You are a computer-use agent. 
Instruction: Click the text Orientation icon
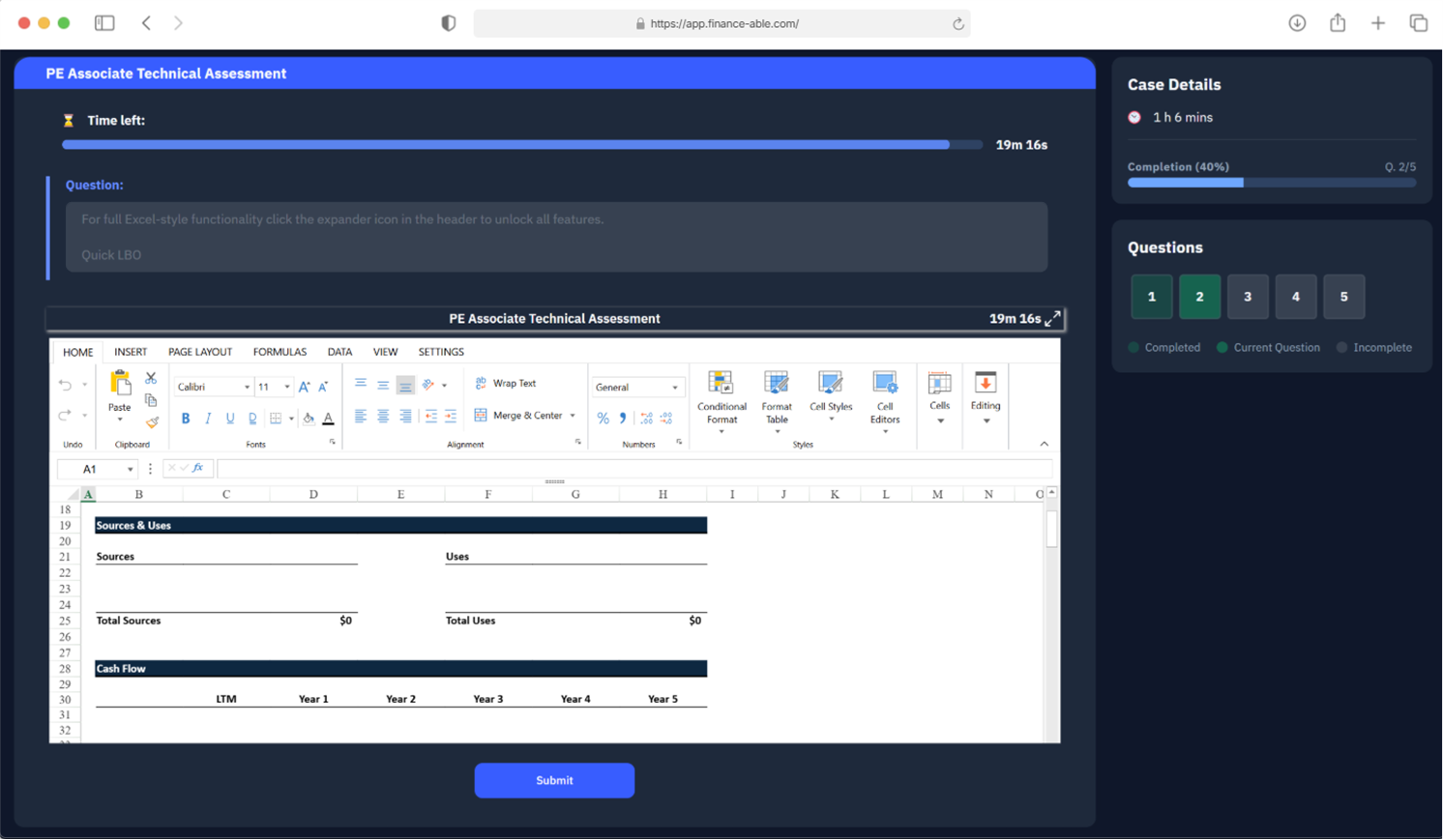(x=428, y=385)
